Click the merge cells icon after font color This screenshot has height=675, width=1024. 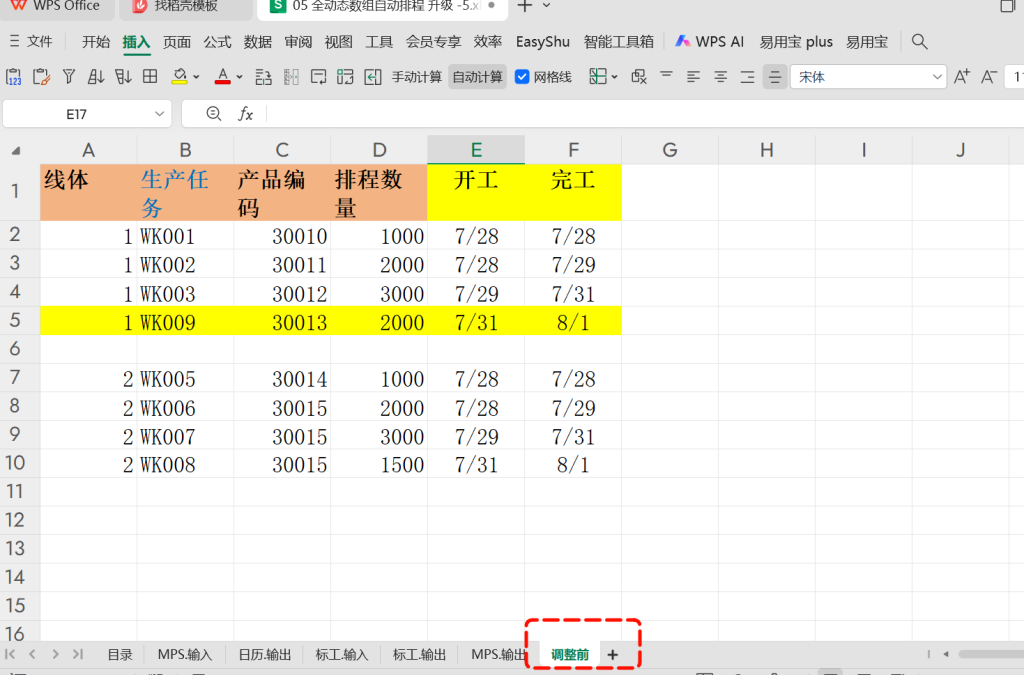pyautogui.click(x=263, y=77)
